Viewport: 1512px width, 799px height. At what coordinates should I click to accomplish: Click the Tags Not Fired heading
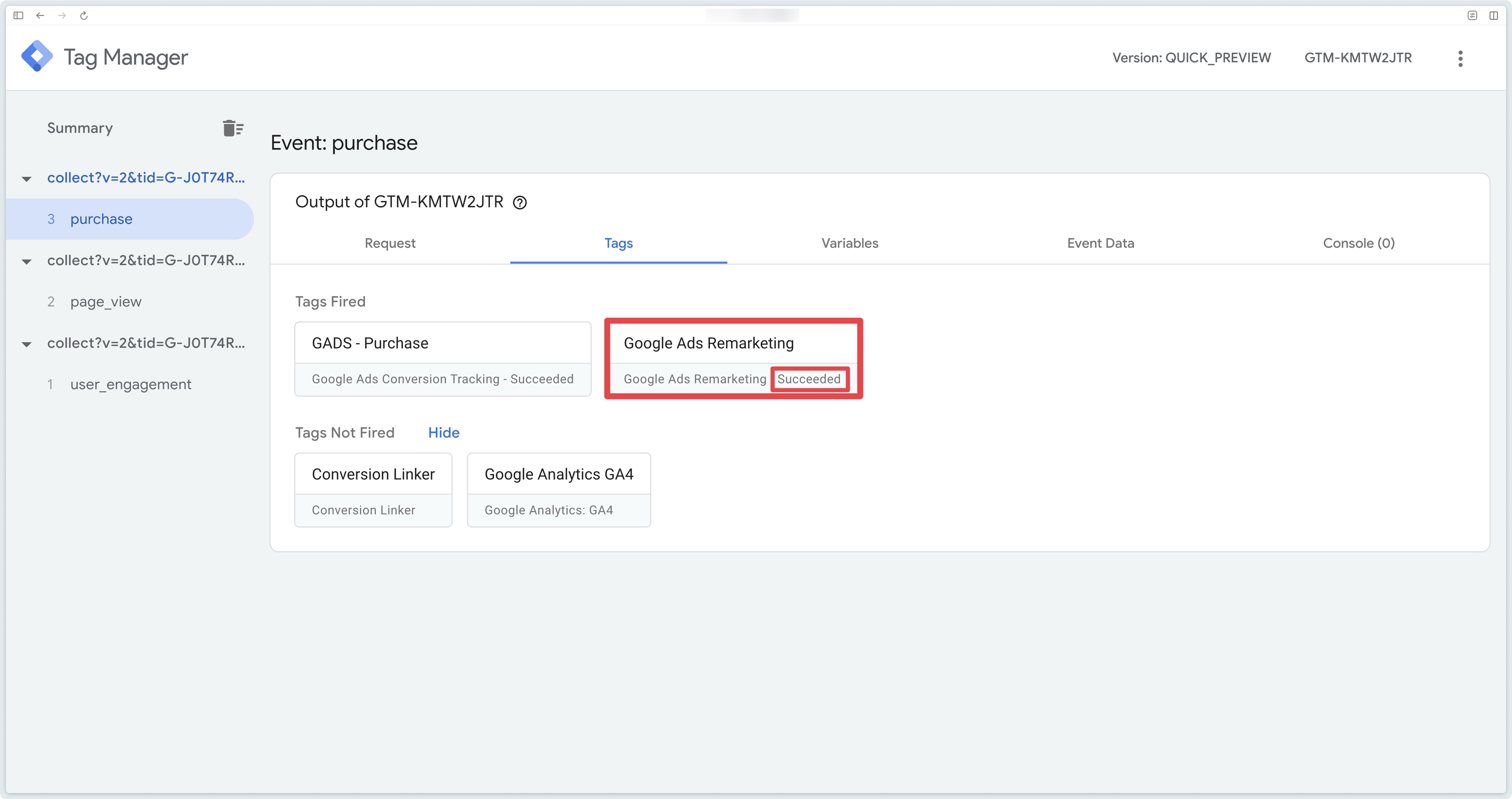point(345,433)
